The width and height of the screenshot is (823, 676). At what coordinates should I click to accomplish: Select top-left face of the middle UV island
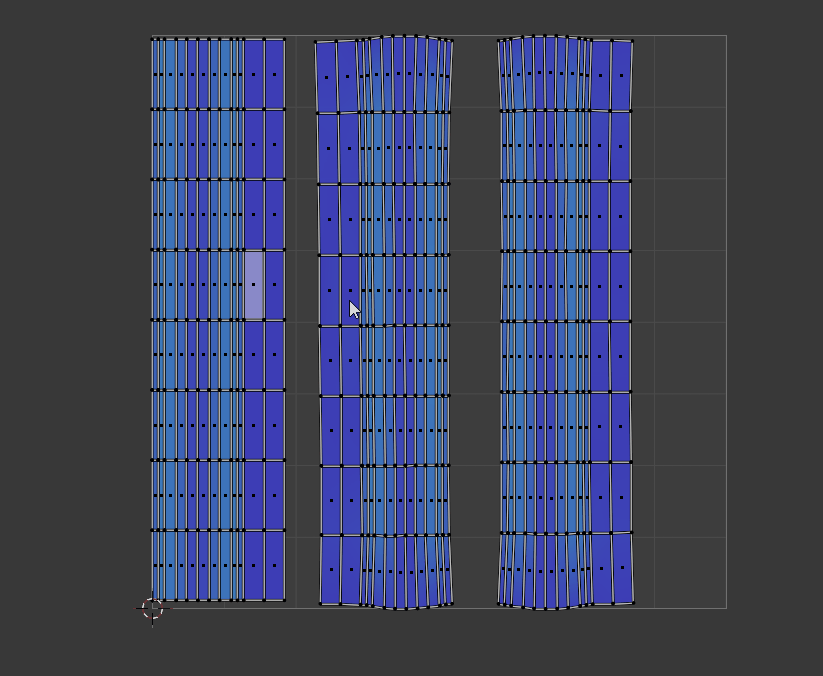pos(326,77)
